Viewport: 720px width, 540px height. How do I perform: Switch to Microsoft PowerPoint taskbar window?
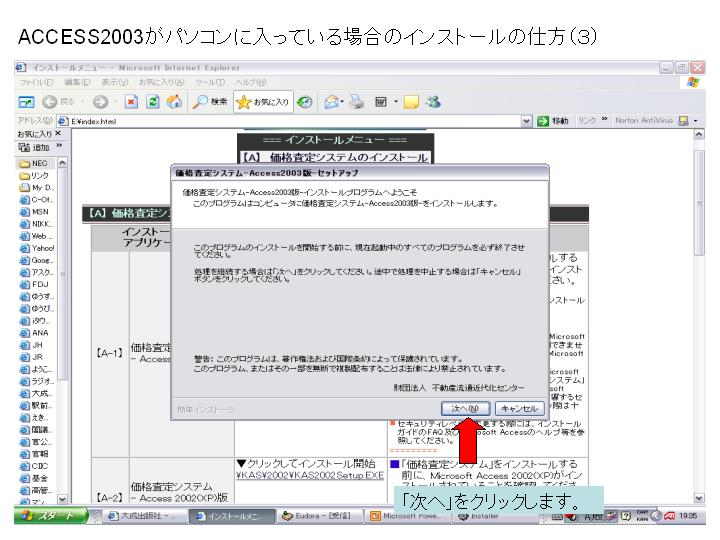click(x=406, y=516)
